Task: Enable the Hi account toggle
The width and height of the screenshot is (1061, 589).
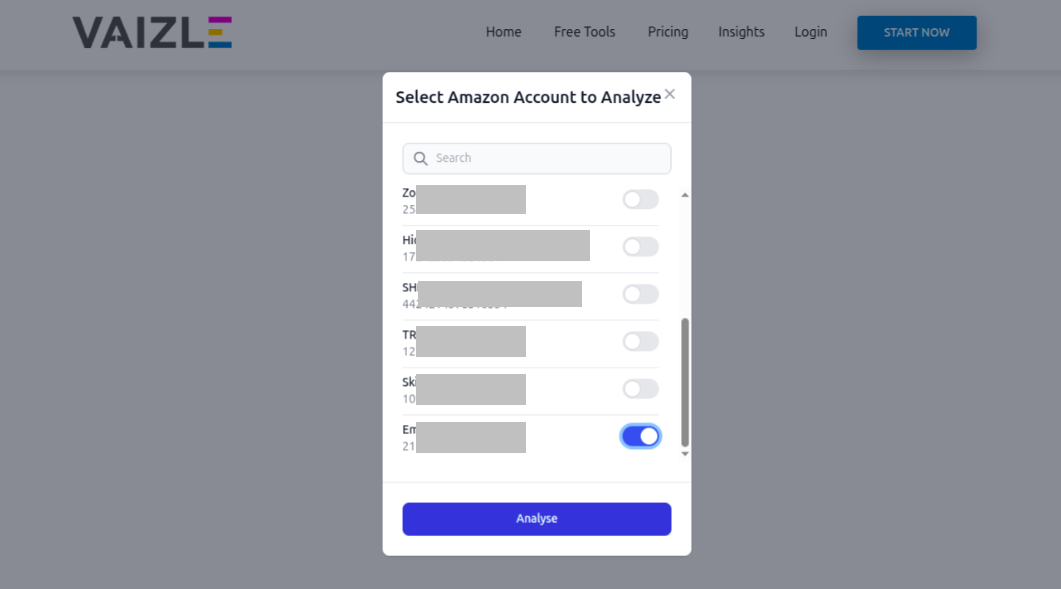Action: click(x=640, y=246)
